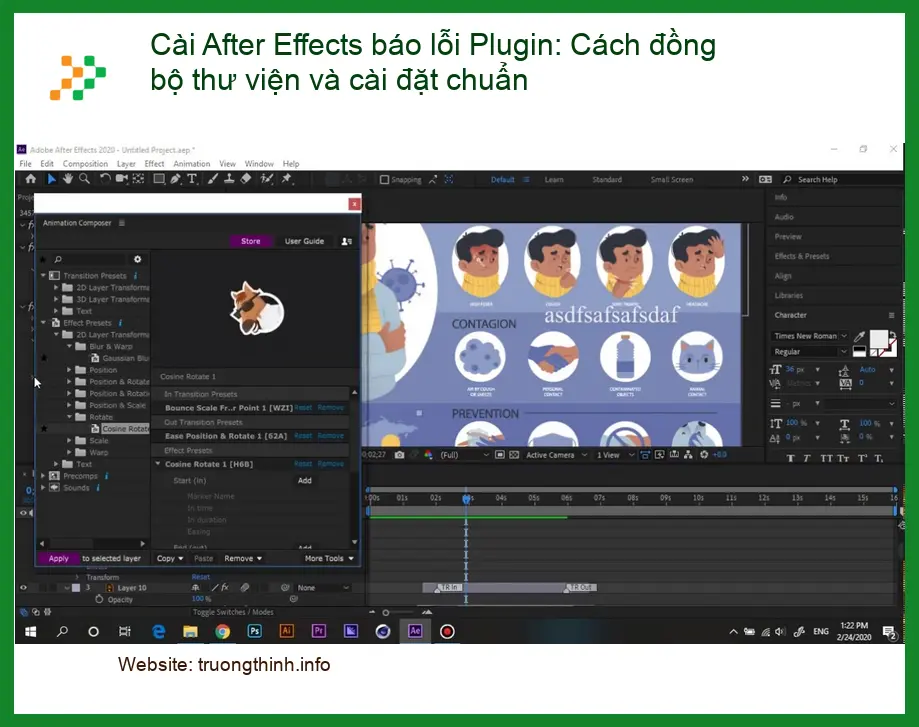Open Illustrator from the taskbar
The width and height of the screenshot is (919, 727).
click(286, 631)
